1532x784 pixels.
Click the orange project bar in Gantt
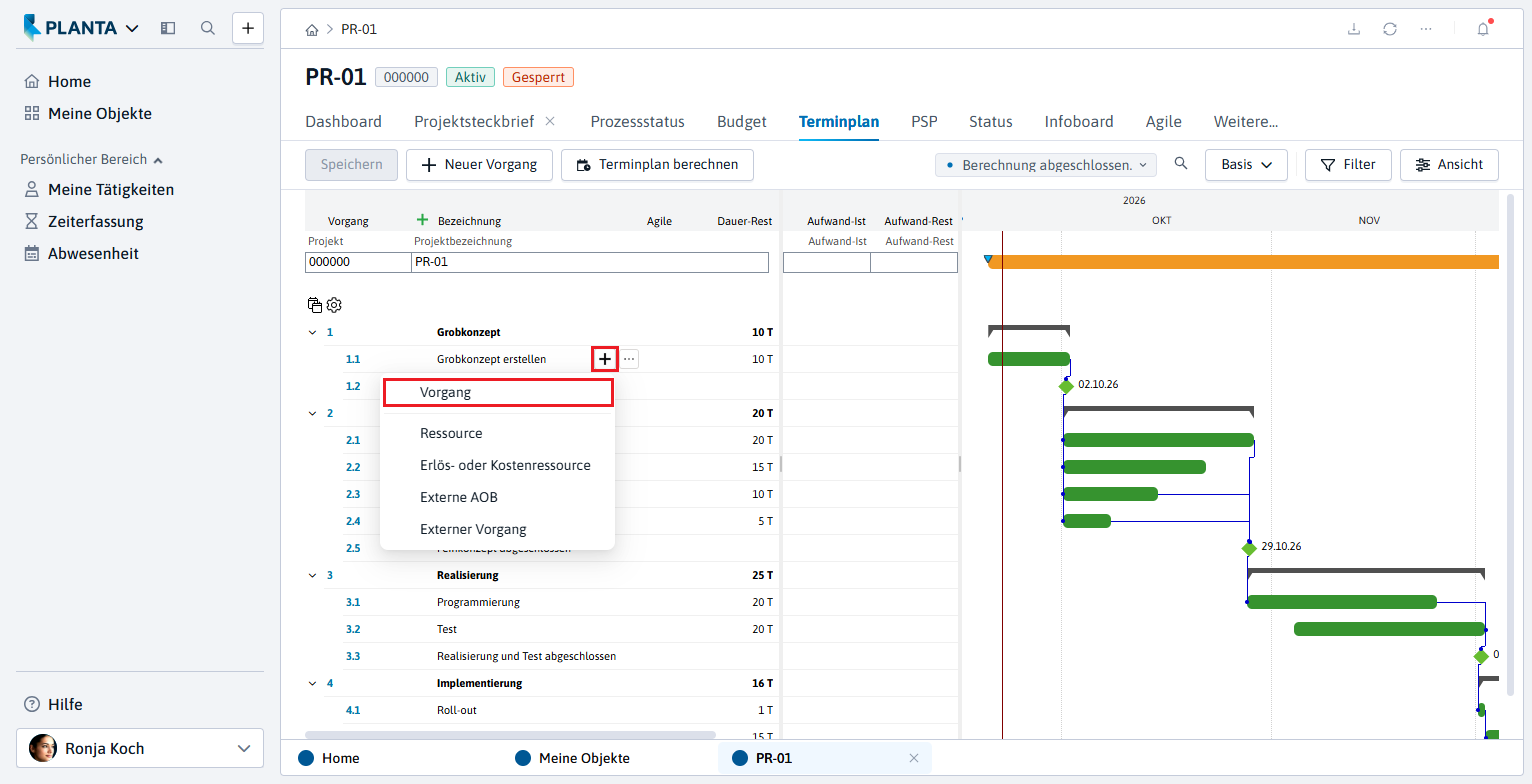pos(1243,262)
